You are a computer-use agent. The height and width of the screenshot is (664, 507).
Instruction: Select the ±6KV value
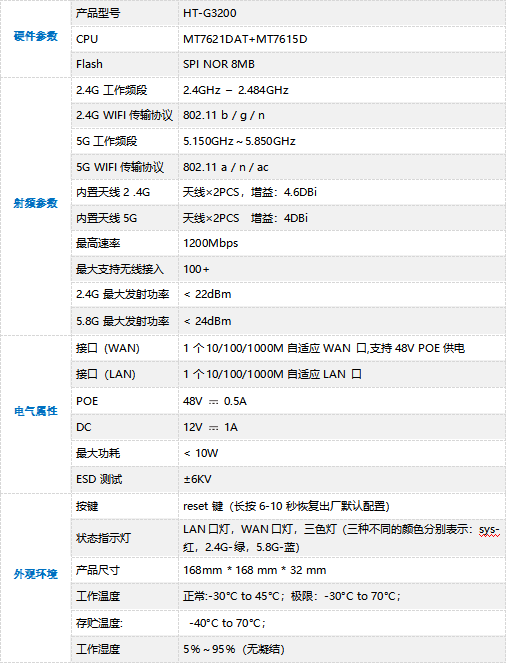coord(197,479)
